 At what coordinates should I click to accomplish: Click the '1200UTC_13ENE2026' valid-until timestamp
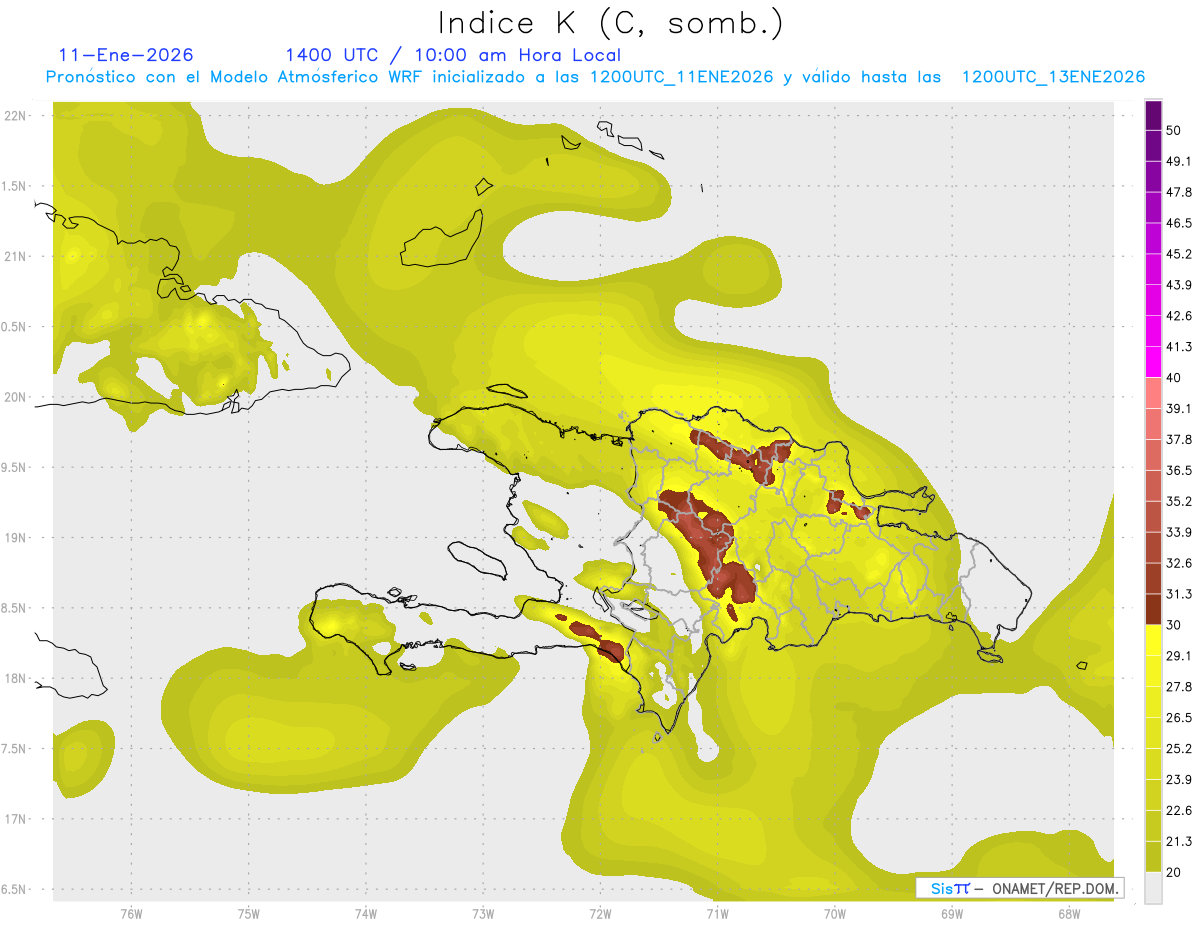point(1053,77)
